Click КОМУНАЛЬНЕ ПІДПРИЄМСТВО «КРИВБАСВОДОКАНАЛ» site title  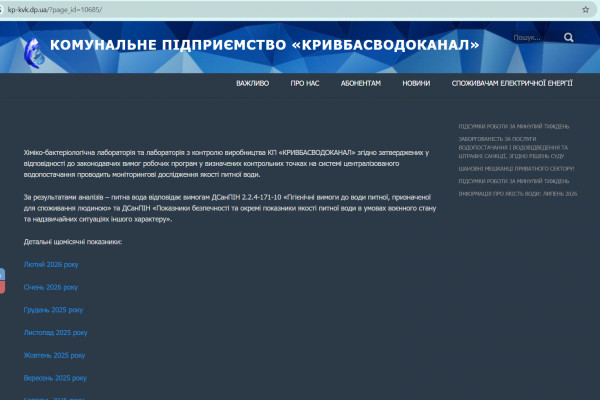pos(264,45)
